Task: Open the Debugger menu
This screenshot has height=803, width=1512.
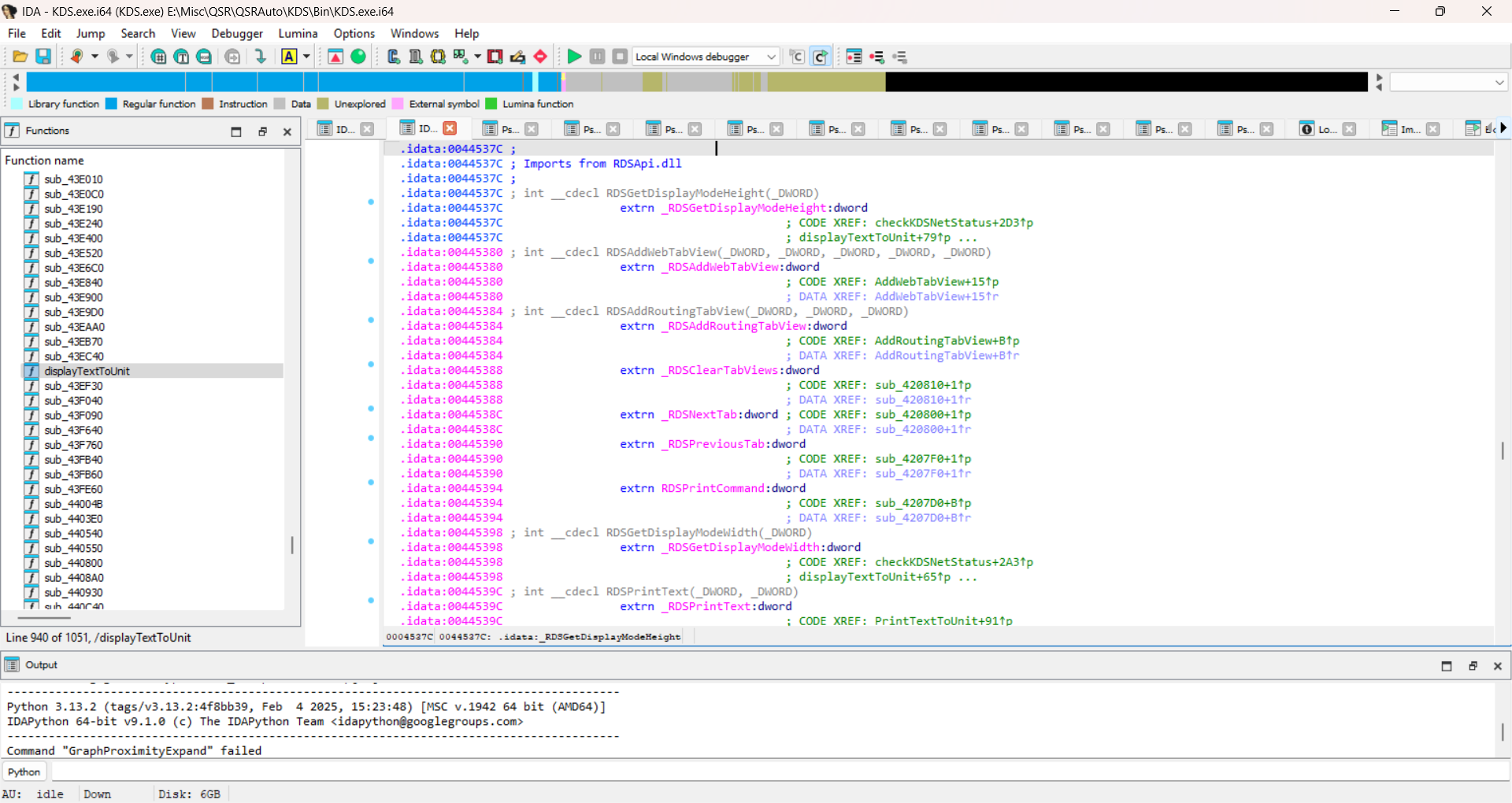Action: pyautogui.click(x=237, y=33)
